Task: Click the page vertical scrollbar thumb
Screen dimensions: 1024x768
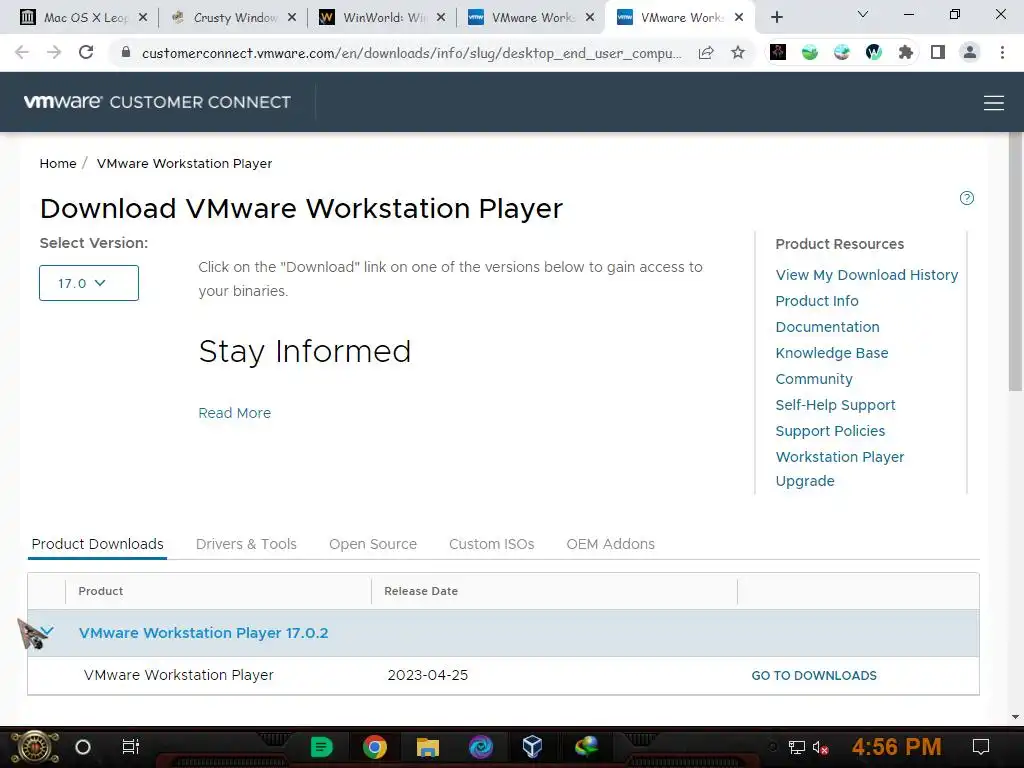Action: click(x=1016, y=262)
